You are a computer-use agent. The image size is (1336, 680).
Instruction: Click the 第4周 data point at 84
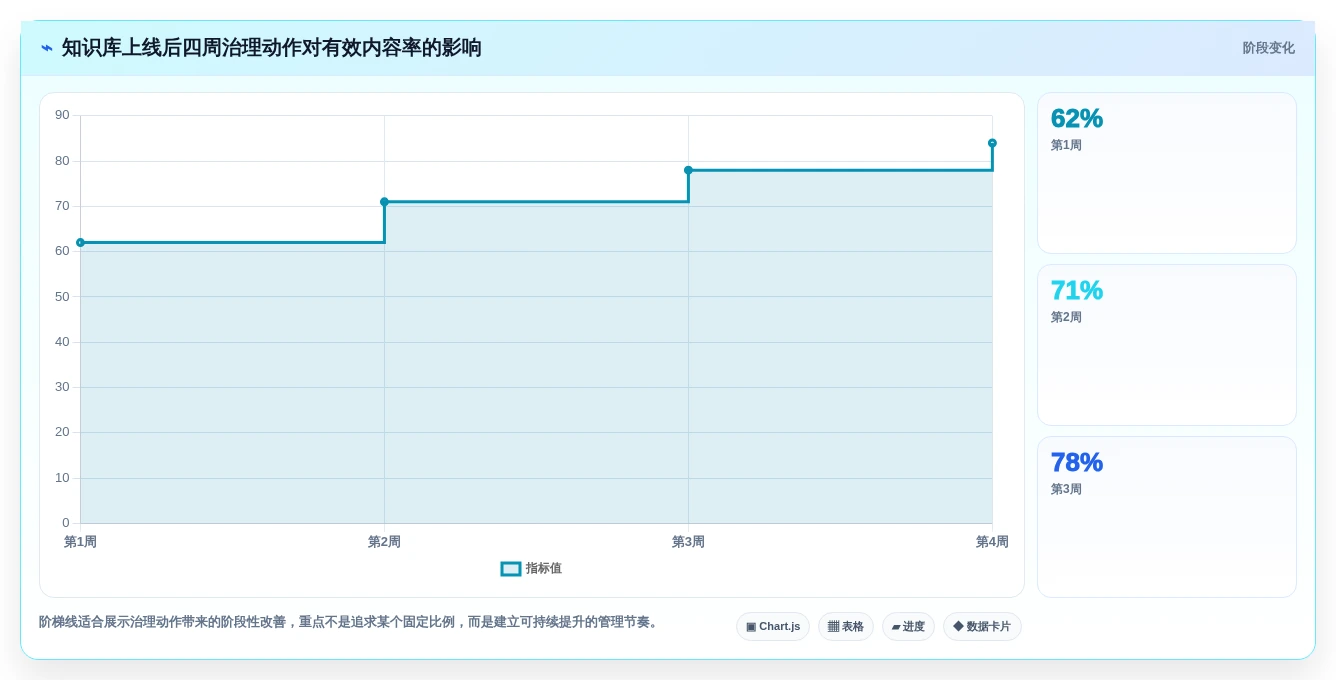click(992, 143)
